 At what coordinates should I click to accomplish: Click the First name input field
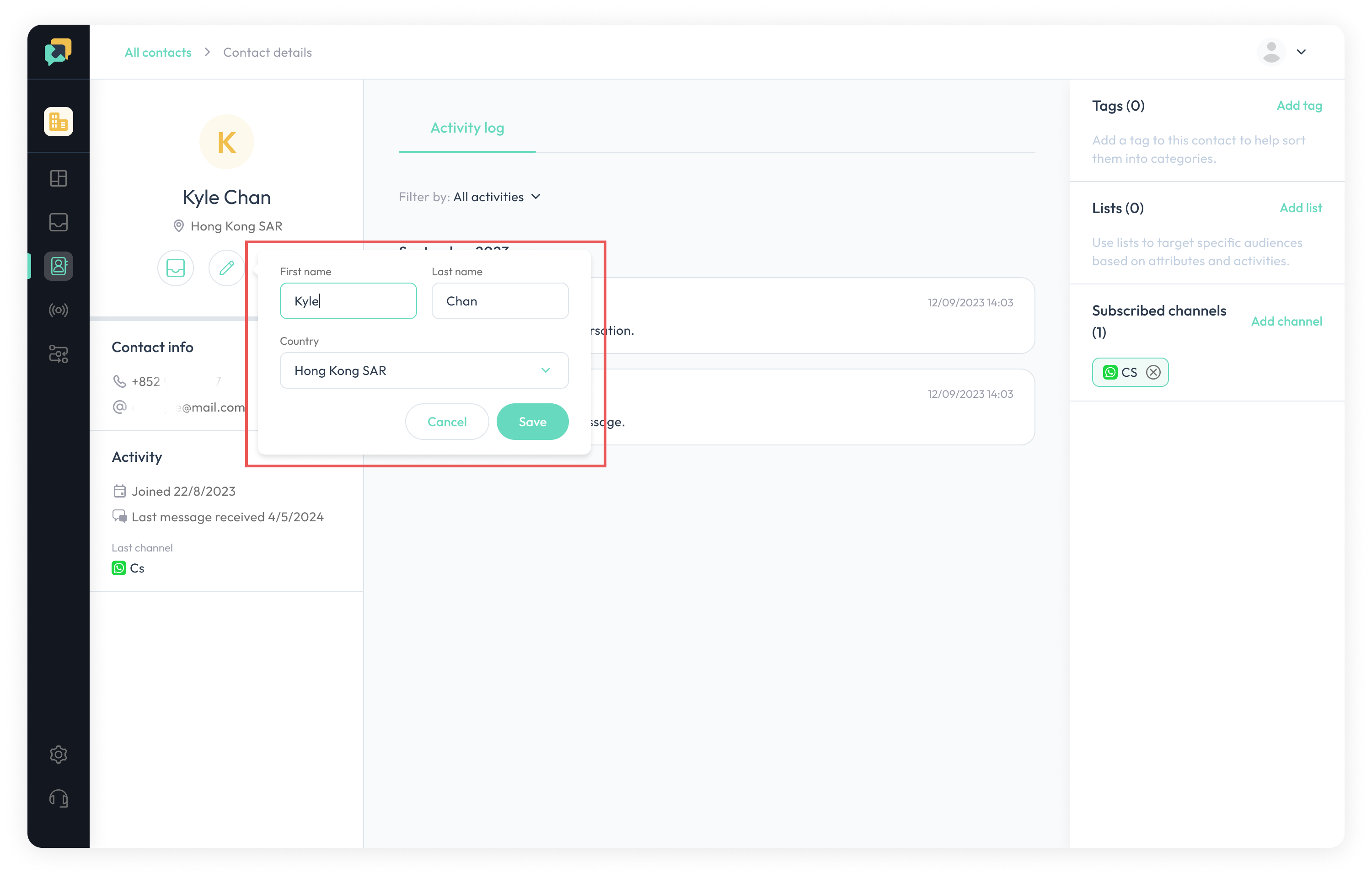pyautogui.click(x=348, y=300)
